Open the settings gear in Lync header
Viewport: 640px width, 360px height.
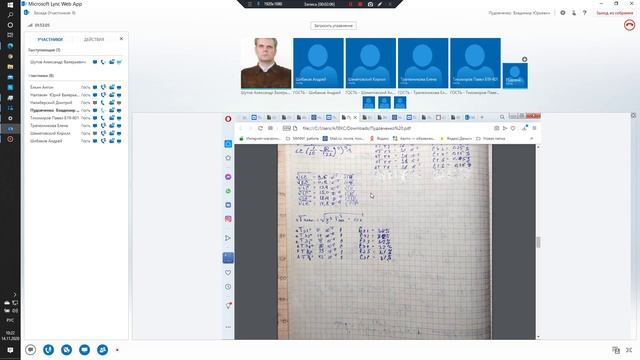[563, 13]
